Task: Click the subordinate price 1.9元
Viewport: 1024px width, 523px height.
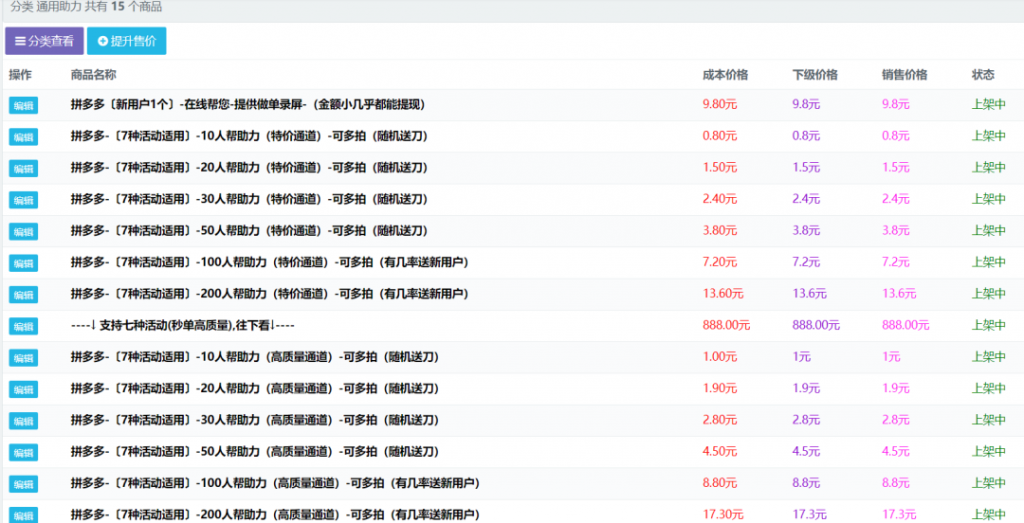Action: click(806, 388)
